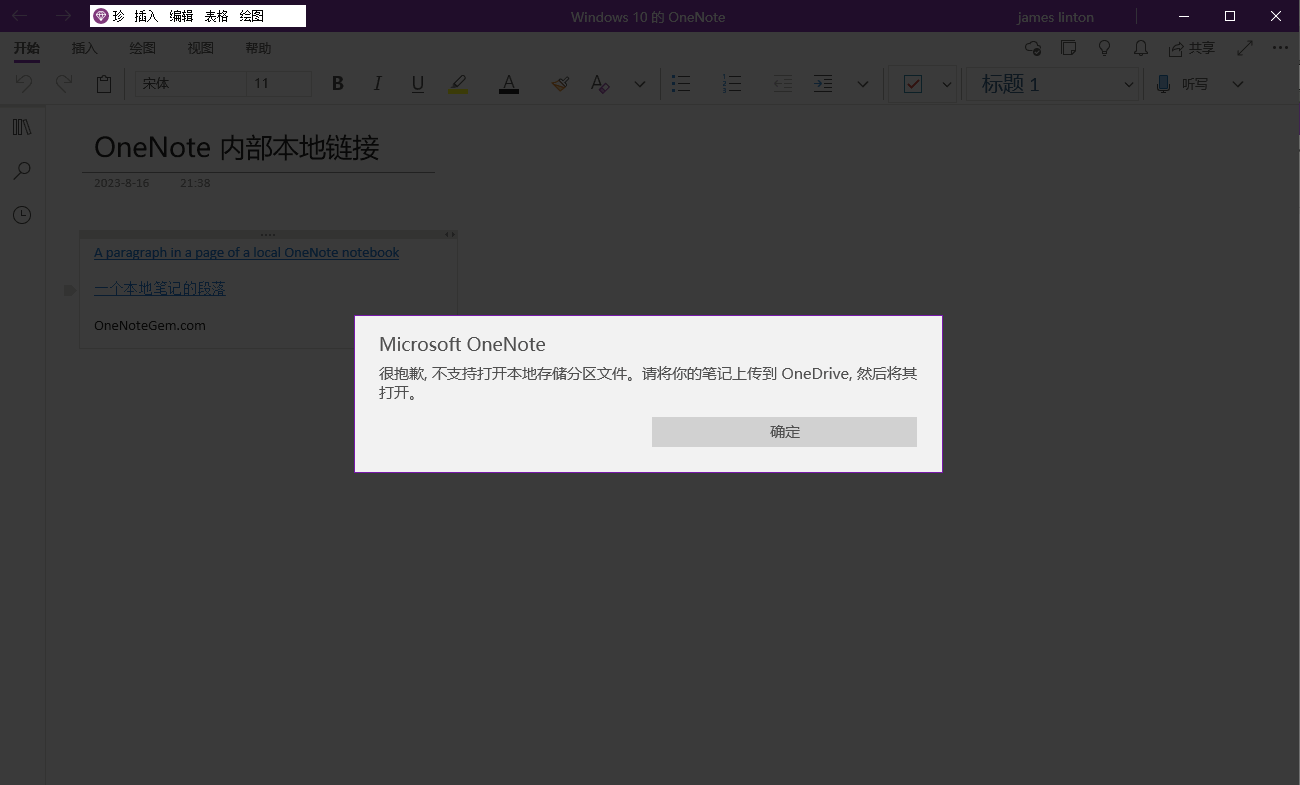Open the search magnifier in sidebar
The image size is (1300, 785).
tap(22, 171)
